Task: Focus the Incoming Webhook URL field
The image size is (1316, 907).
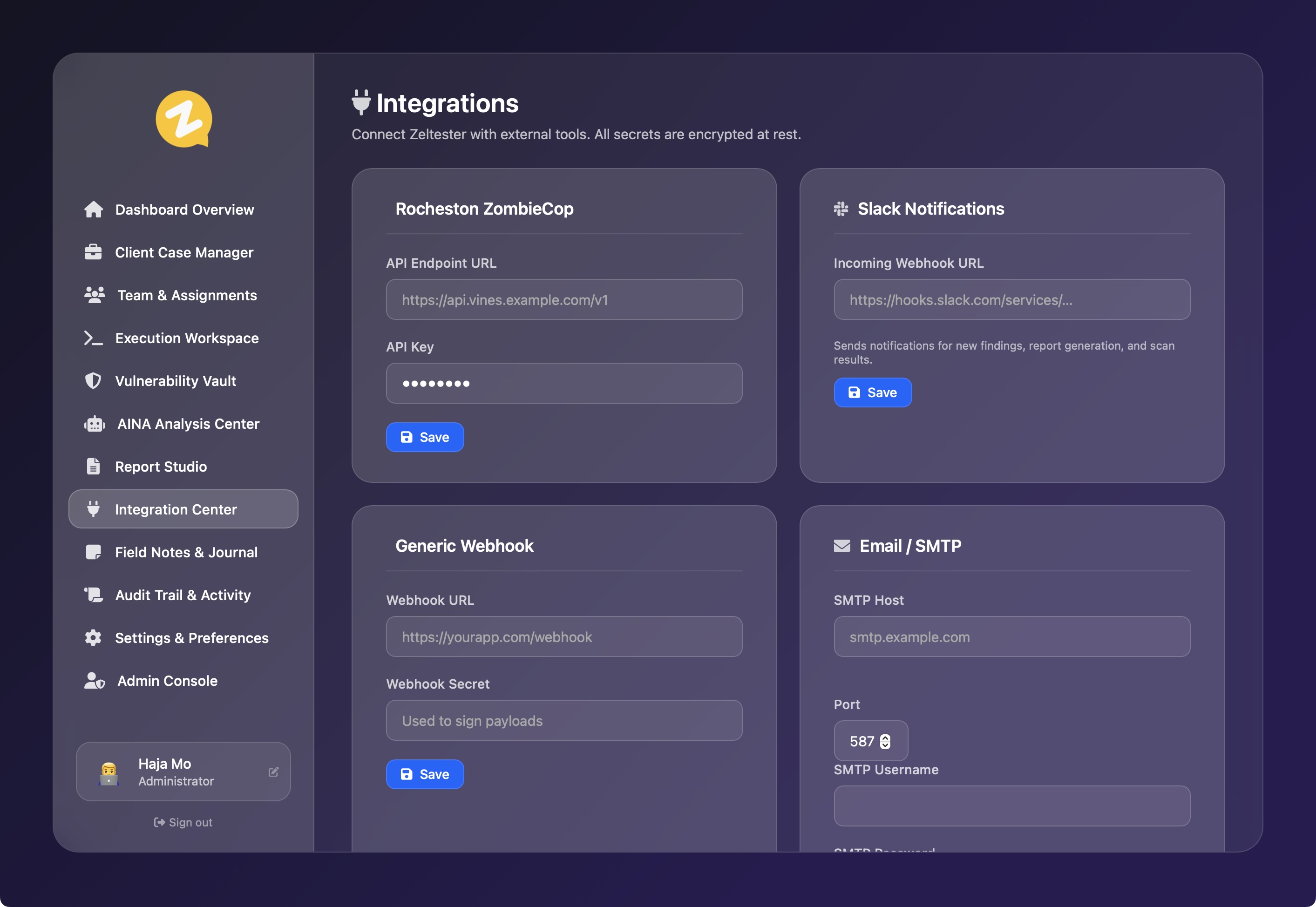Action: 1011,299
